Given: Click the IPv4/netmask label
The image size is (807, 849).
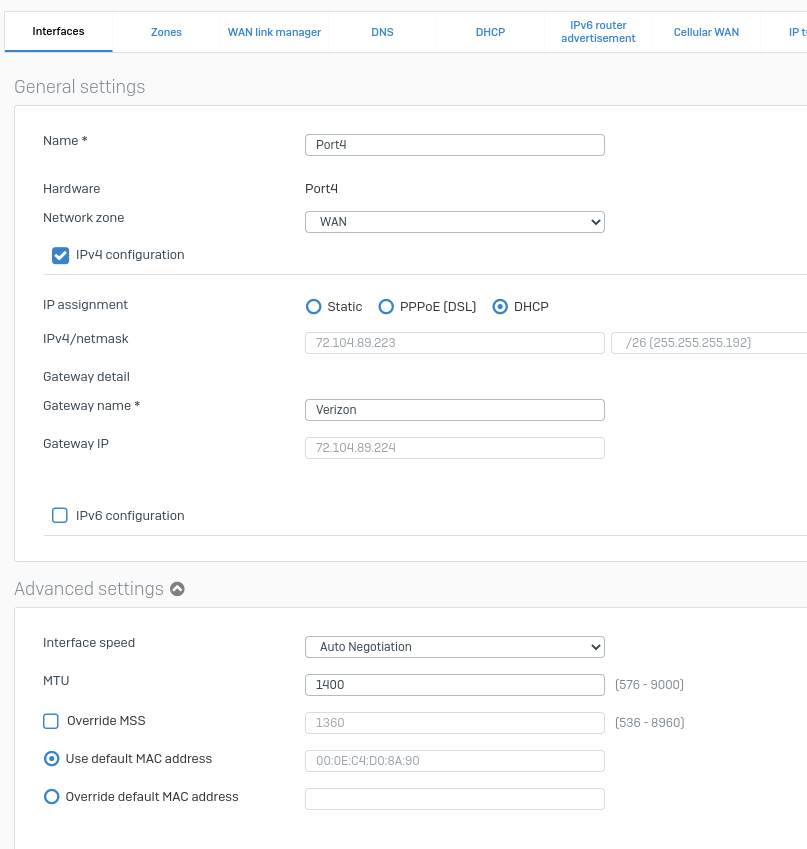Looking at the screenshot, I should pyautogui.click(x=86, y=339).
